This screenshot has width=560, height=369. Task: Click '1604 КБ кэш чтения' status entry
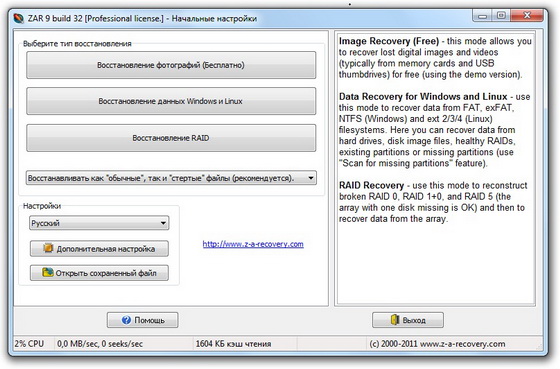click(233, 344)
